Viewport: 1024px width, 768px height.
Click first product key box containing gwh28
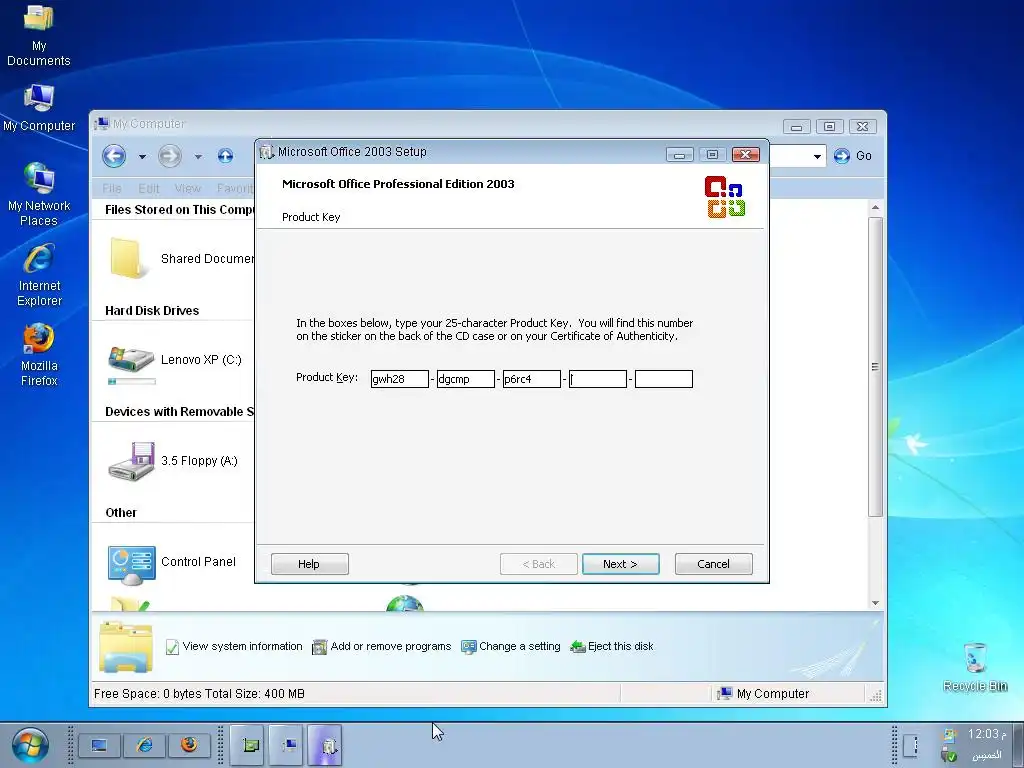pyautogui.click(x=400, y=379)
